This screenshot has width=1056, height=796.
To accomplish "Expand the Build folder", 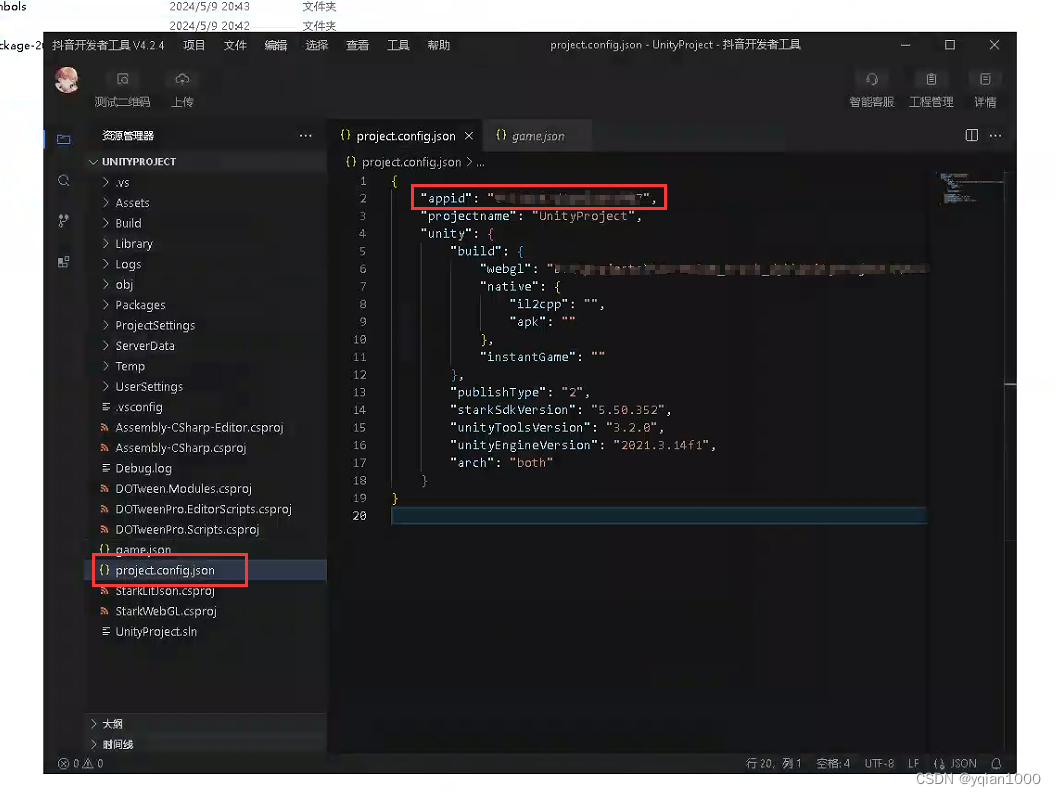I will (205, 223).
